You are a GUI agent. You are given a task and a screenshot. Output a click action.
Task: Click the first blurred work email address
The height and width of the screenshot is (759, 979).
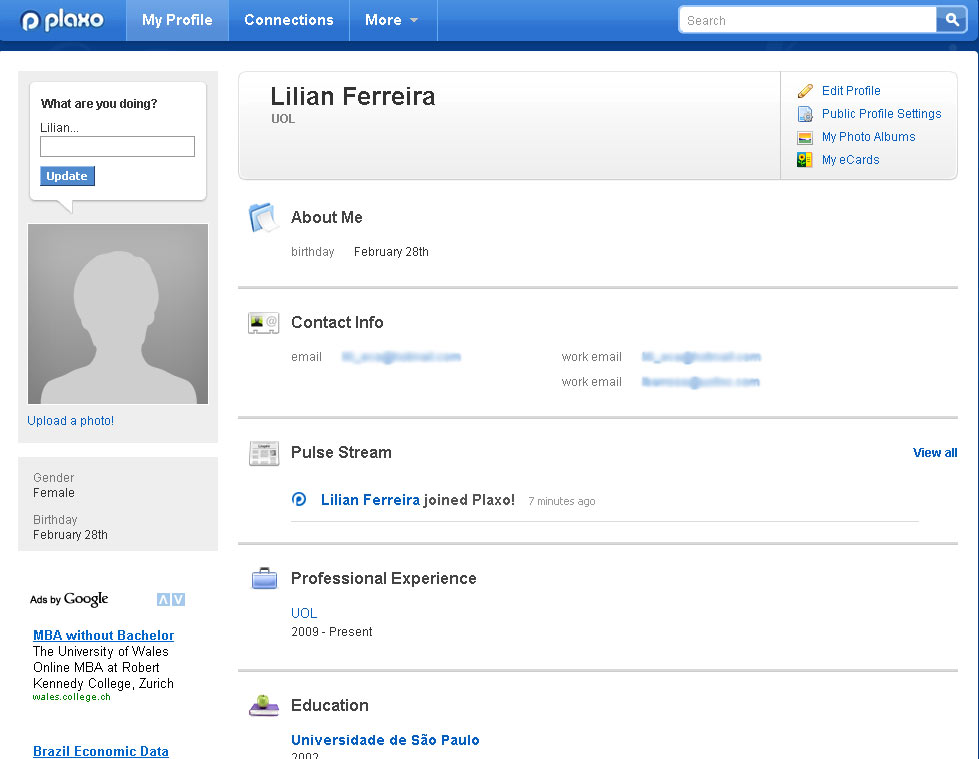click(x=701, y=357)
